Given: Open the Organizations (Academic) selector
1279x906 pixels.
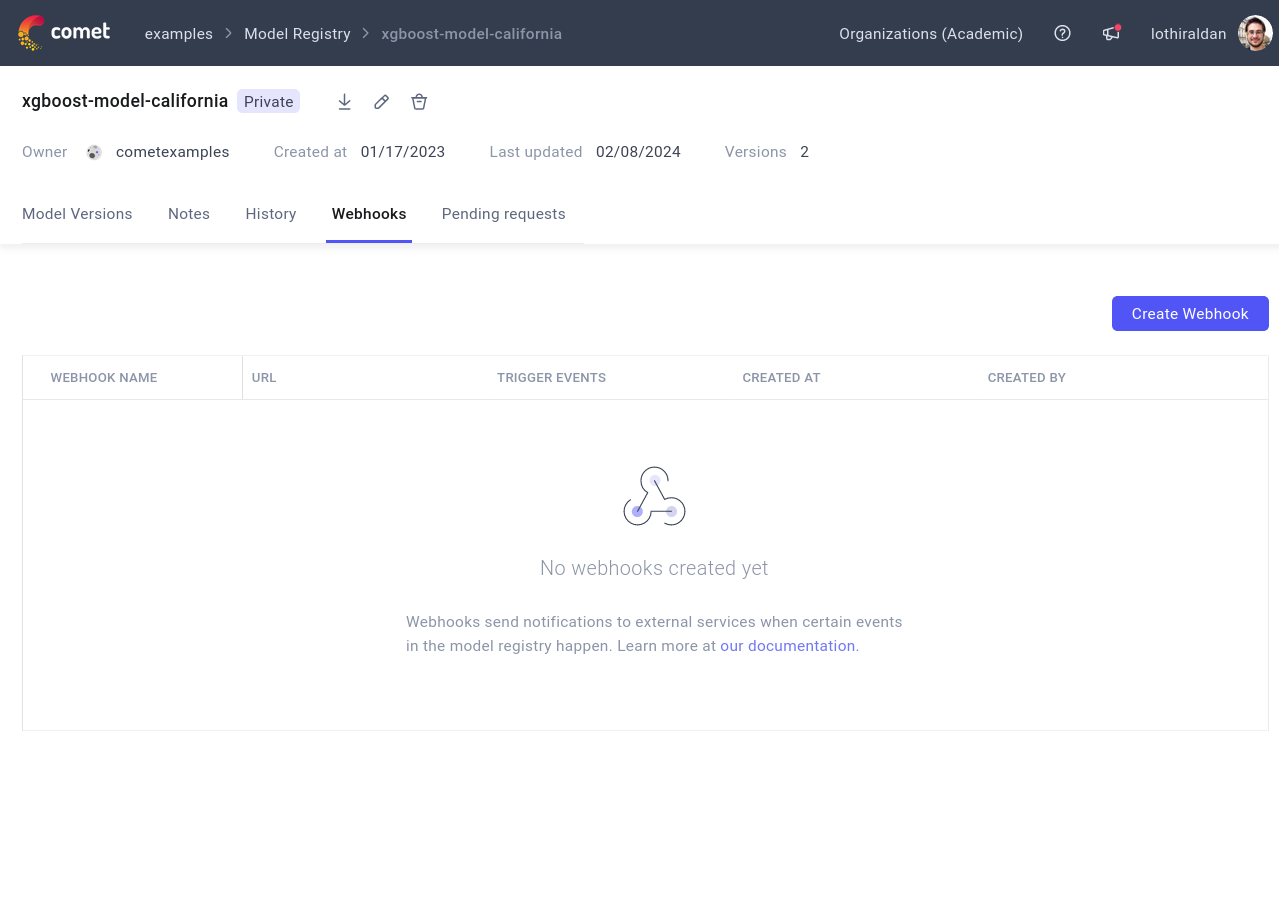Looking at the screenshot, I should pyautogui.click(x=930, y=33).
